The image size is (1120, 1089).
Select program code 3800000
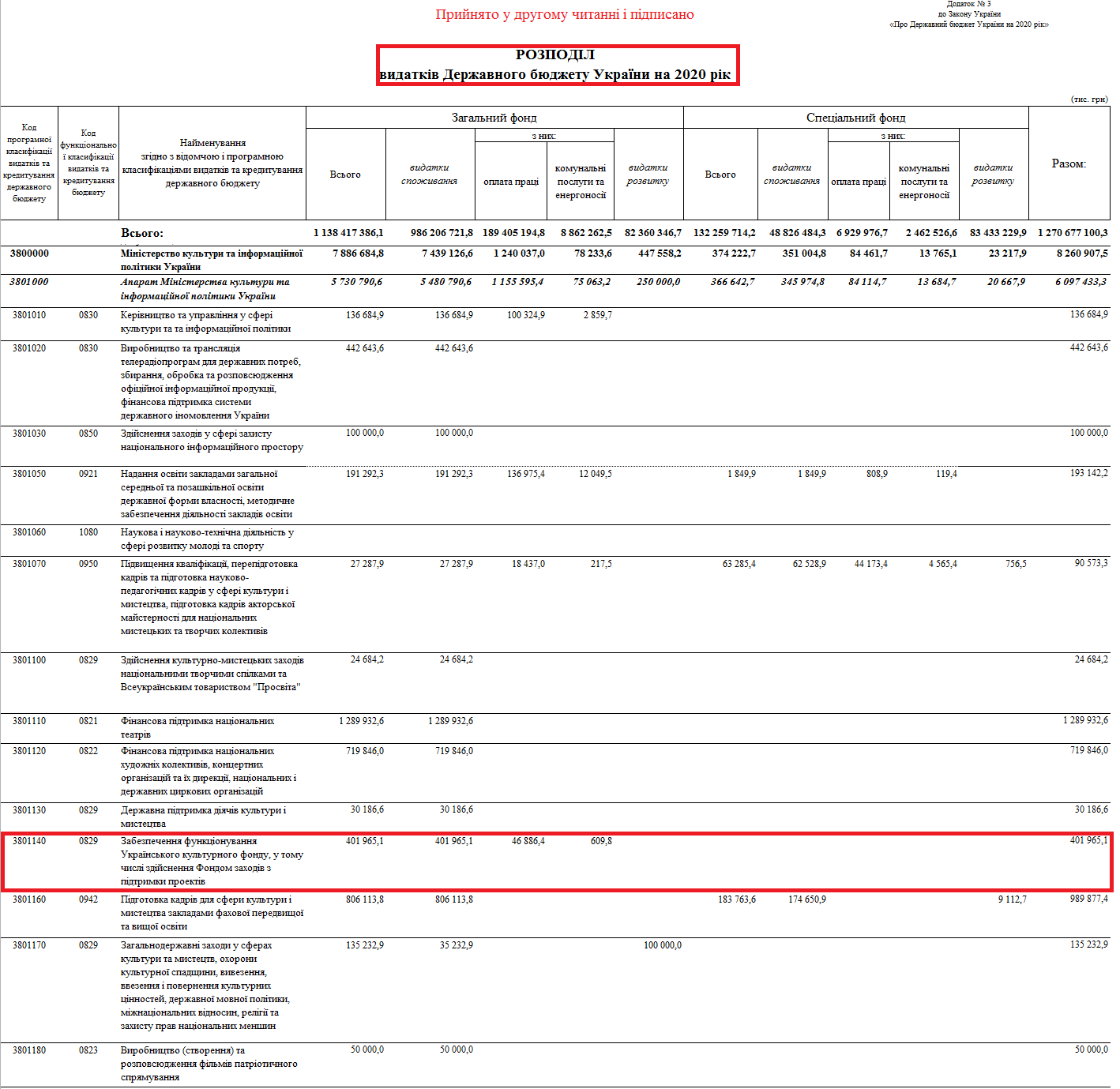pyautogui.click(x=29, y=253)
